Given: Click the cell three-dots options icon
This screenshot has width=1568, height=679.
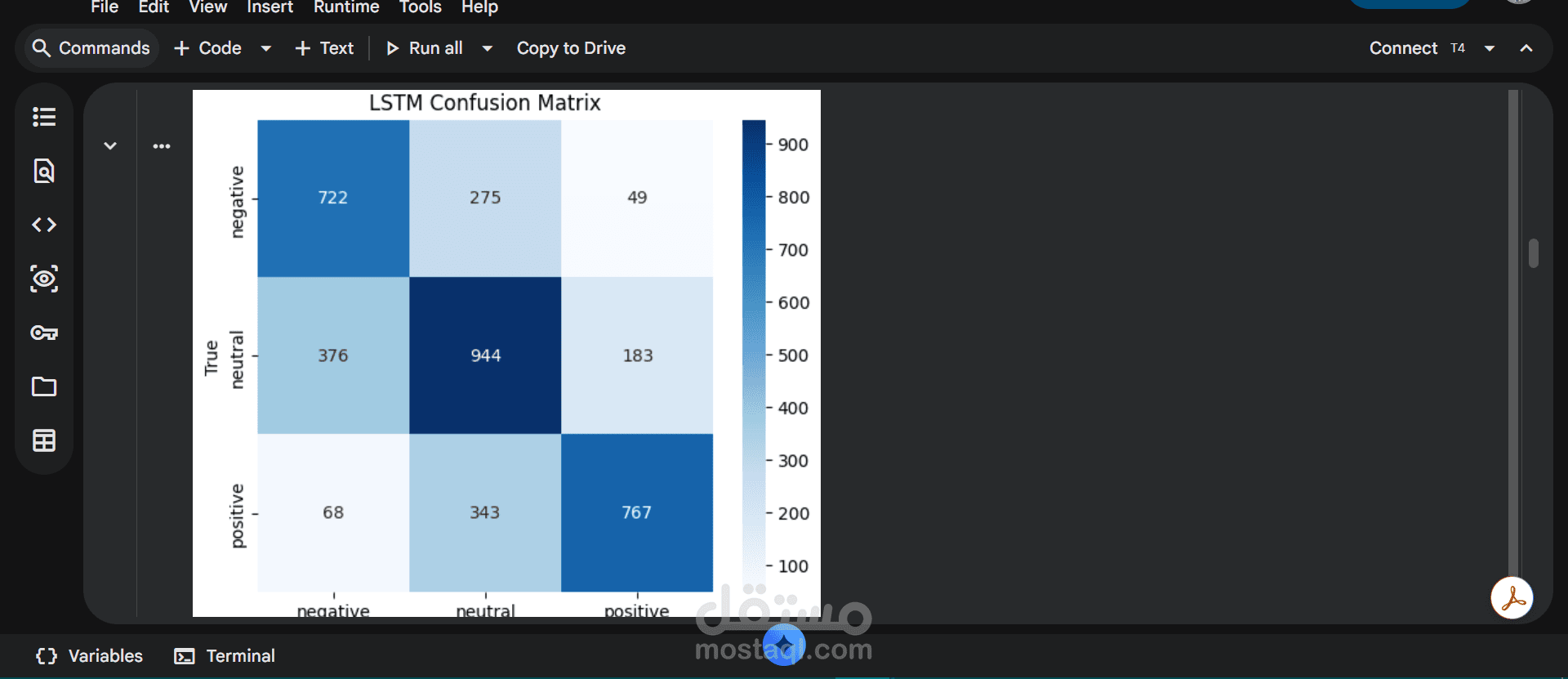Looking at the screenshot, I should [x=162, y=146].
